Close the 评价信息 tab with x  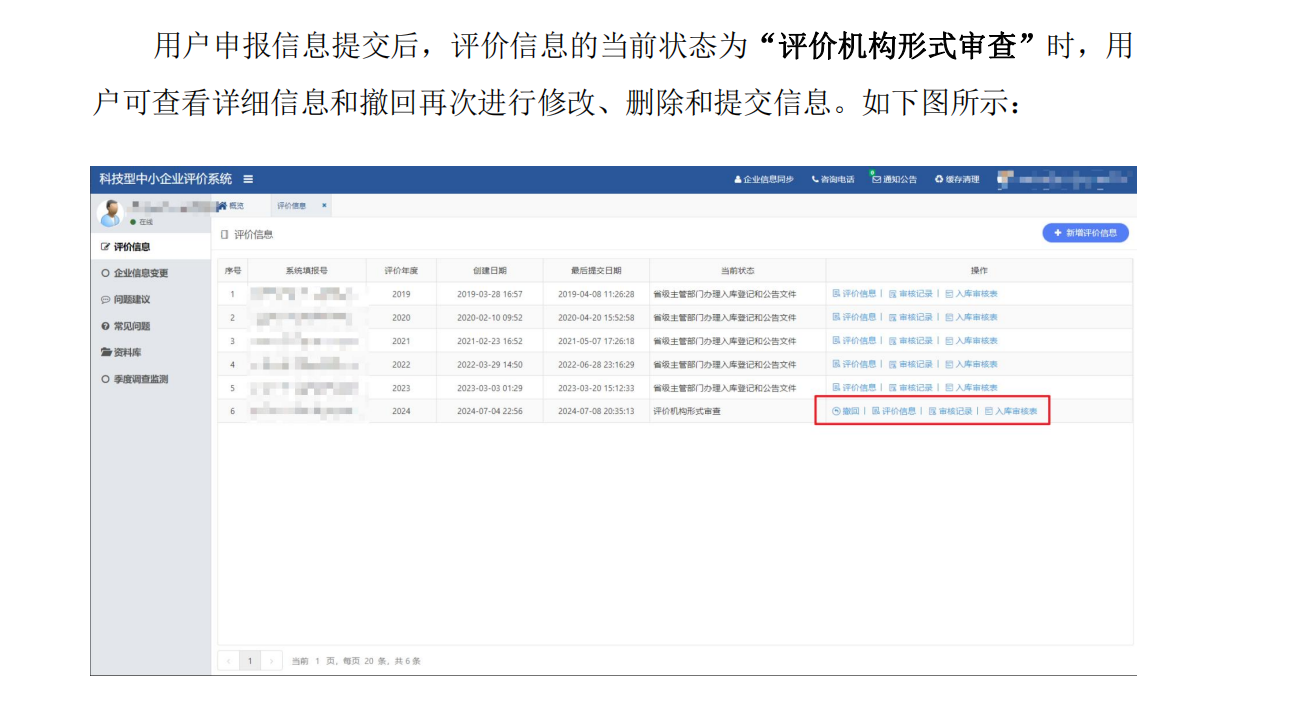[x=324, y=206]
